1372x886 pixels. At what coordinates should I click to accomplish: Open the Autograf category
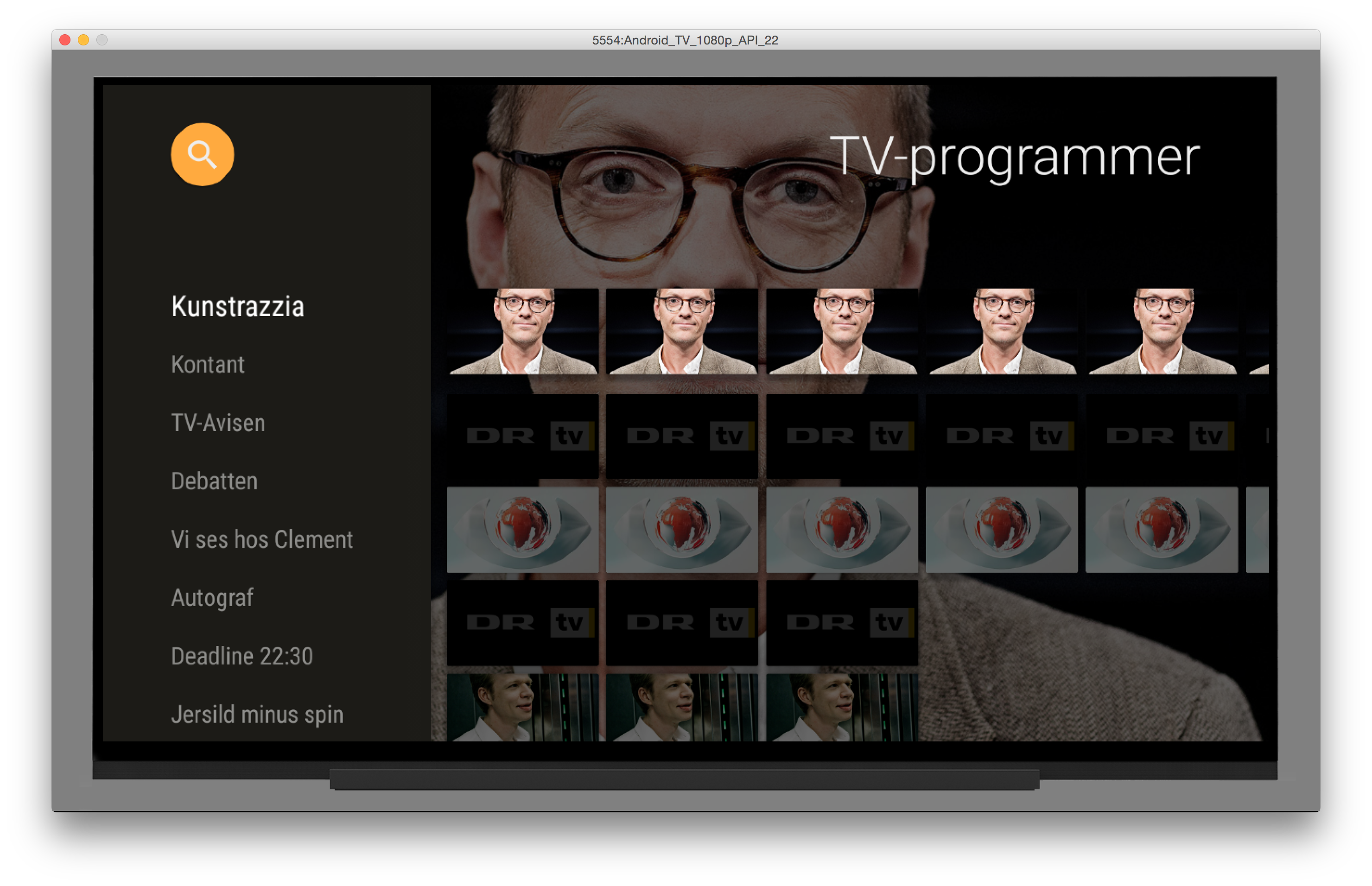[x=212, y=598]
